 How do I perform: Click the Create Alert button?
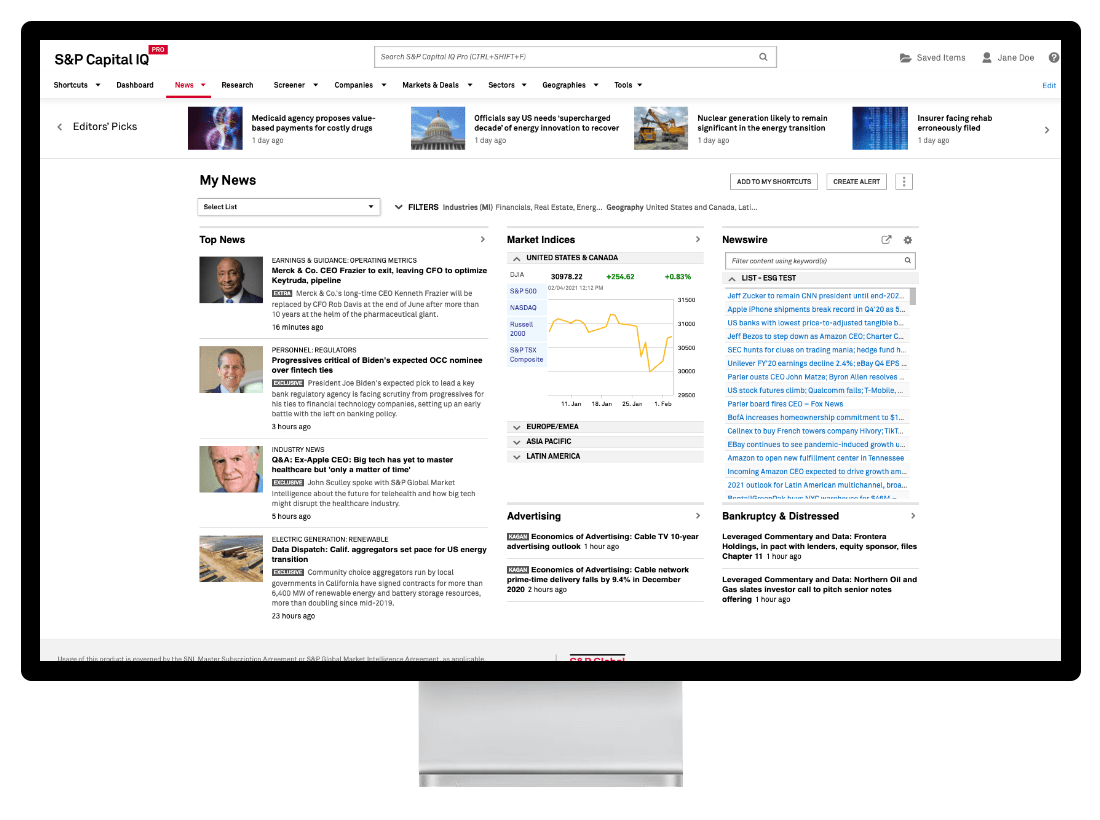tap(856, 182)
